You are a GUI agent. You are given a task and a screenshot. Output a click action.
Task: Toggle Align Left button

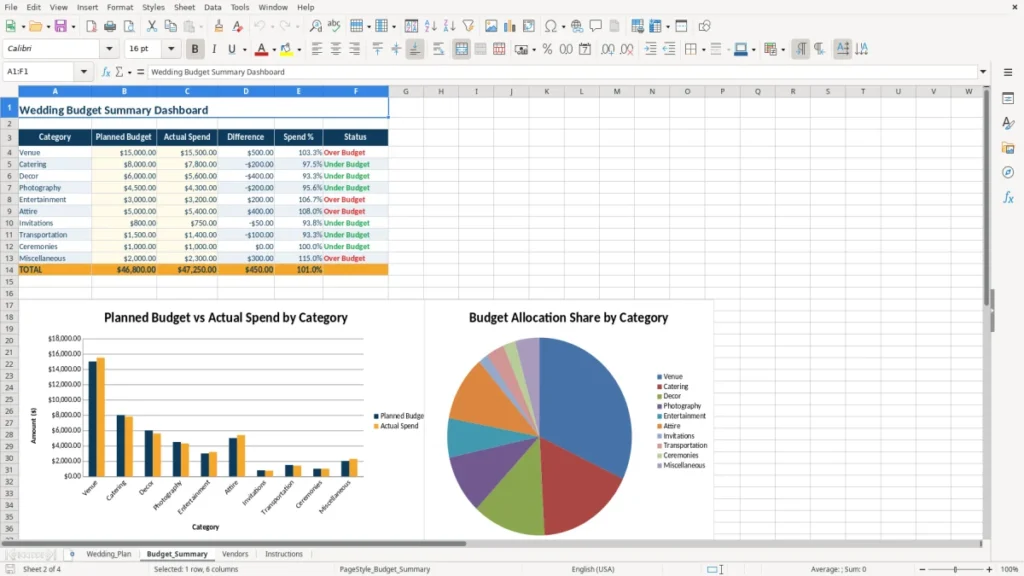point(317,49)
